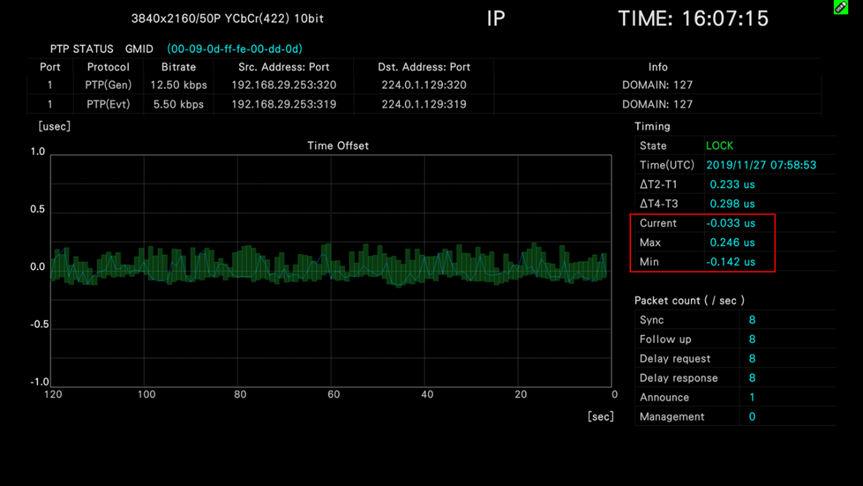Click the Packet count ( / sec ) heading
This screenshot has height=486, width=863.
689,301
